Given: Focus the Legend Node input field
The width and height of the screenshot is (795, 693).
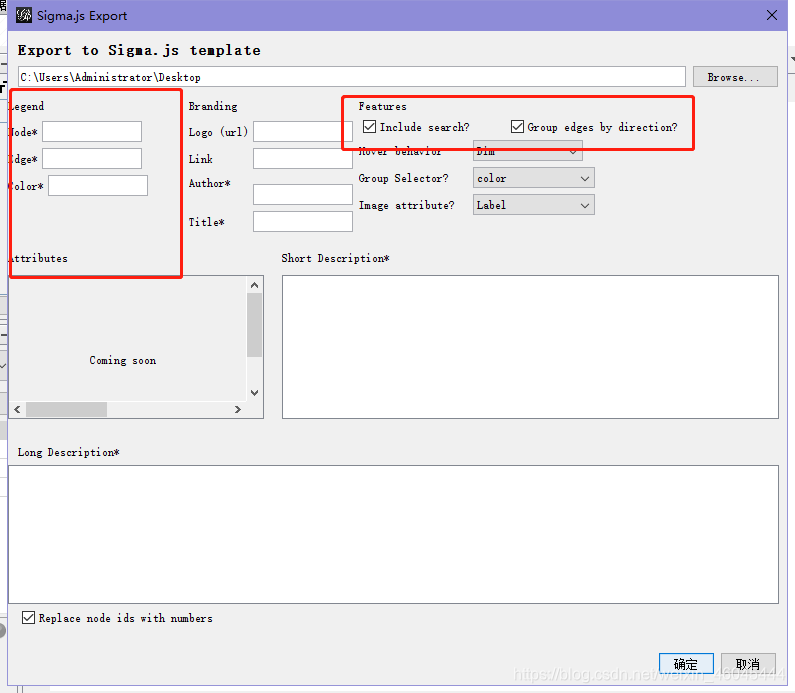Looking at the screenshot, I should 92,131.
